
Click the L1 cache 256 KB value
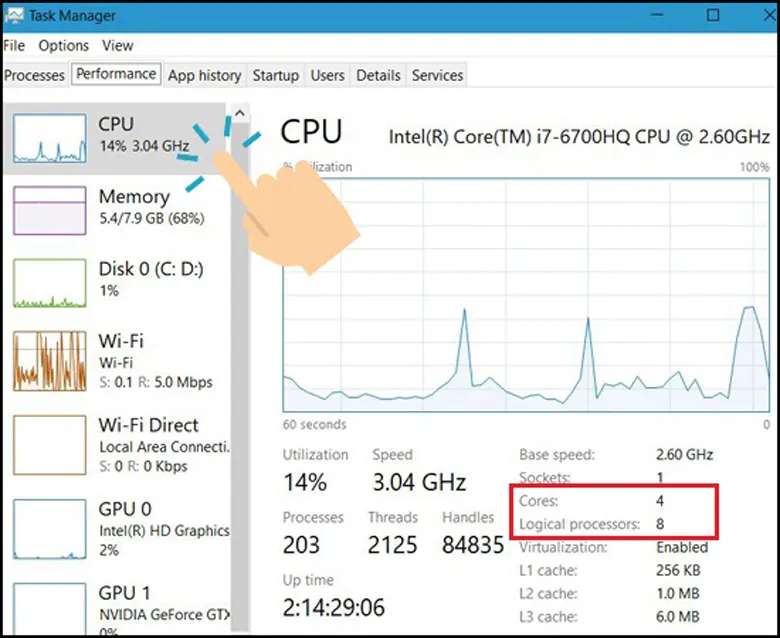tap(678, 570)
